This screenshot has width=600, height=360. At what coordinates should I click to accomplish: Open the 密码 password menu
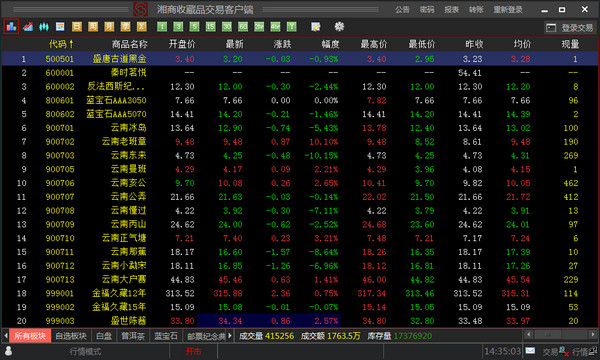click(427, 10)
